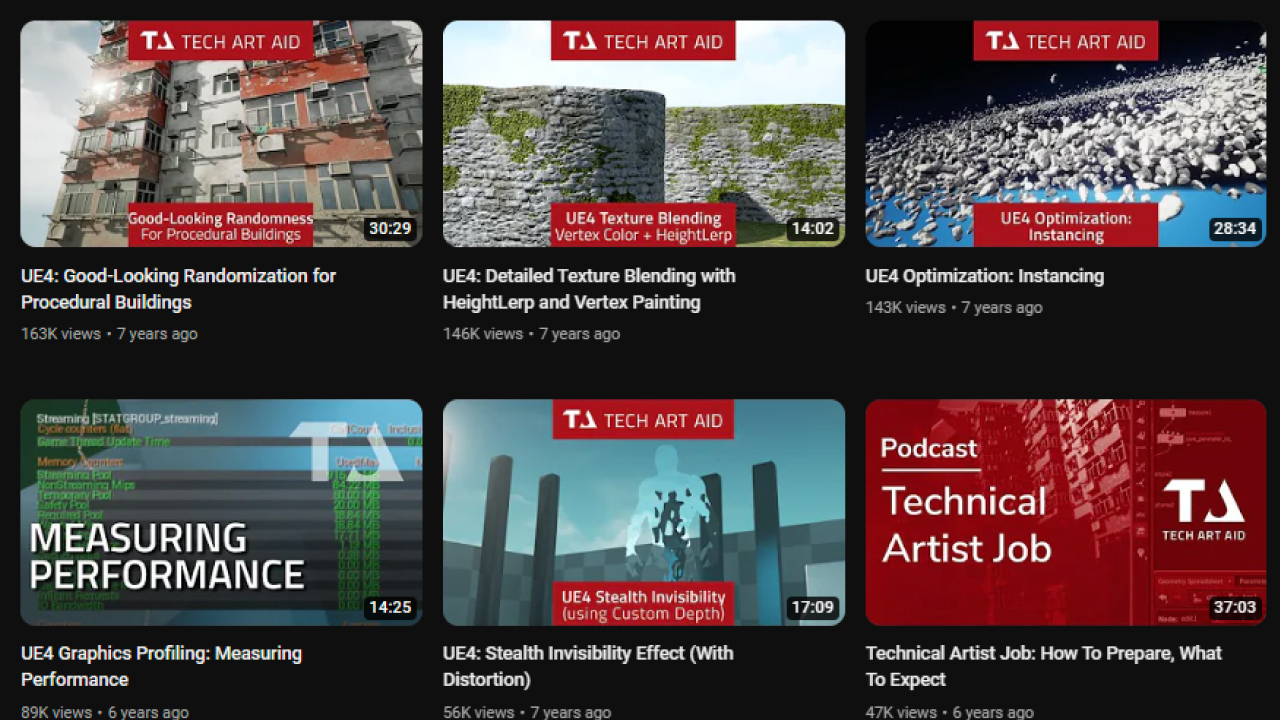Click the 'UE4: Stealth Invisibility Effect (With Distortion)' title
This screenshot has height=720, width=1280.
point(589,666)
